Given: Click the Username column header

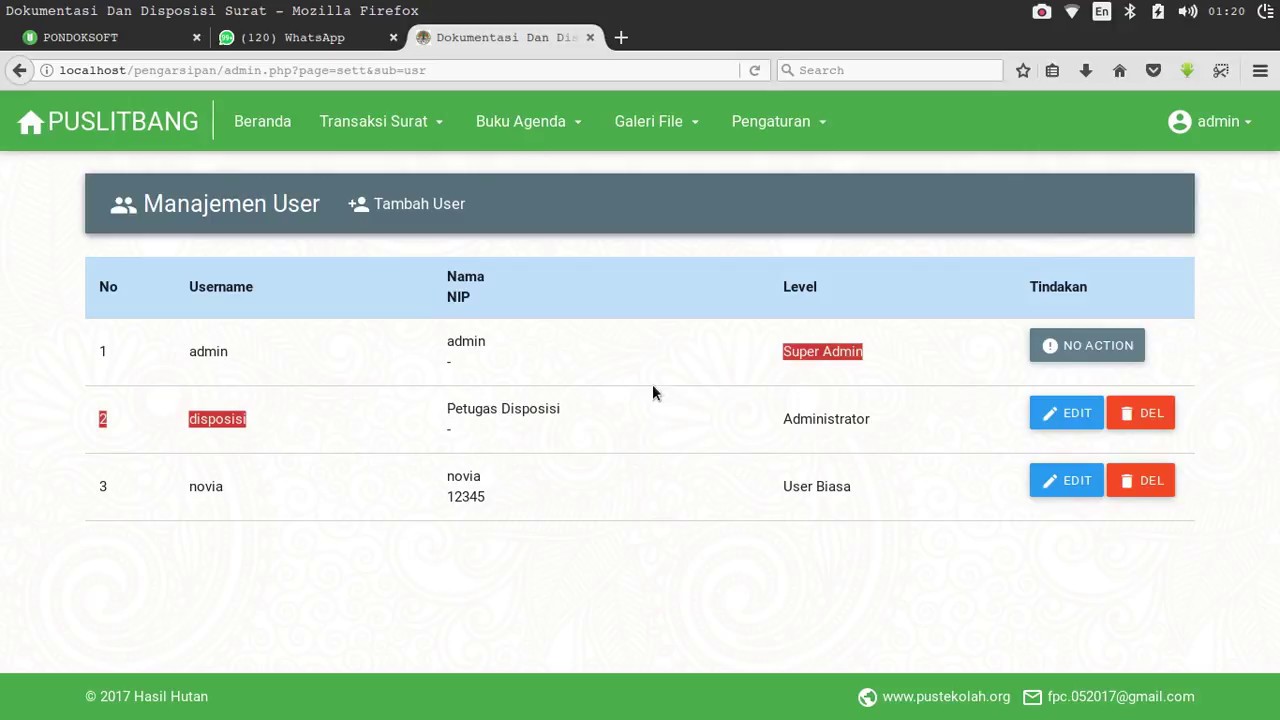Looking at the screenshot, I should (221, 287).
